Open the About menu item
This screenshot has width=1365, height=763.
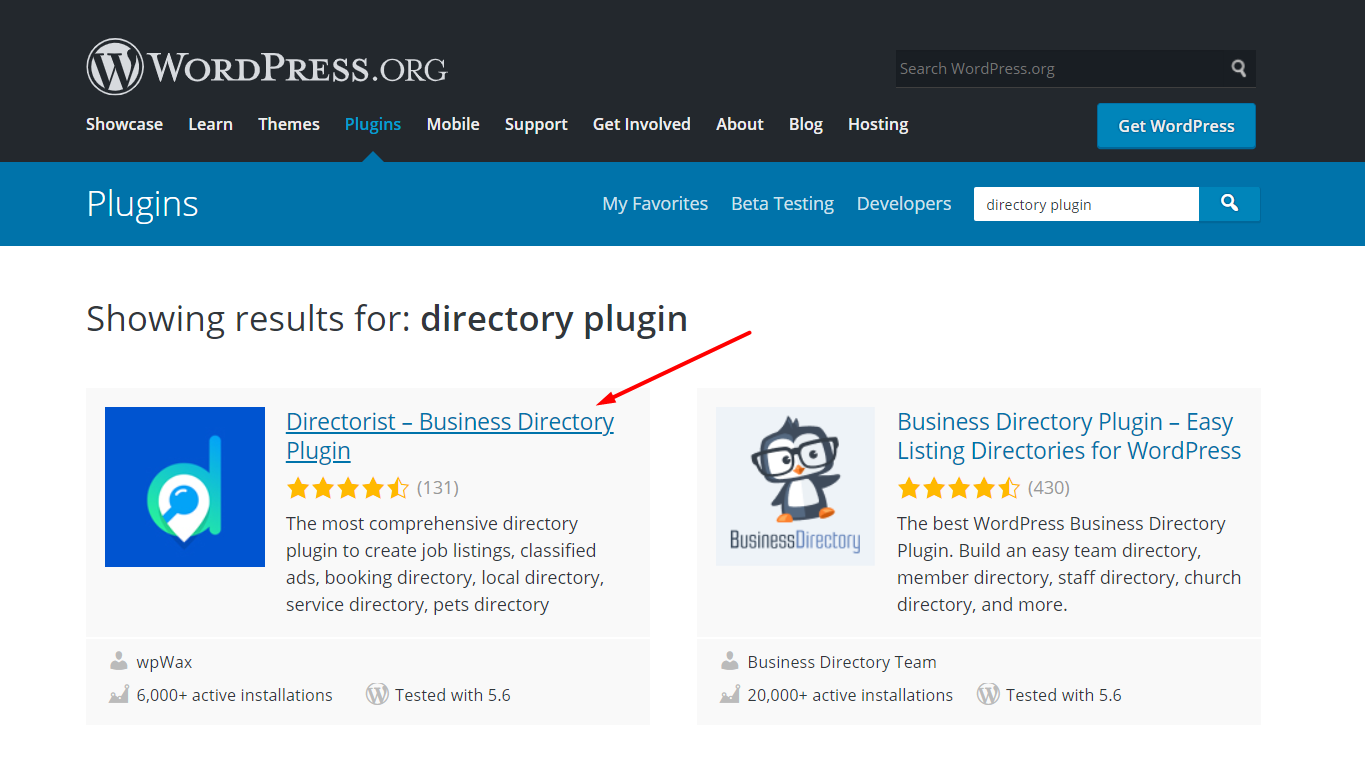click(740, 124)
